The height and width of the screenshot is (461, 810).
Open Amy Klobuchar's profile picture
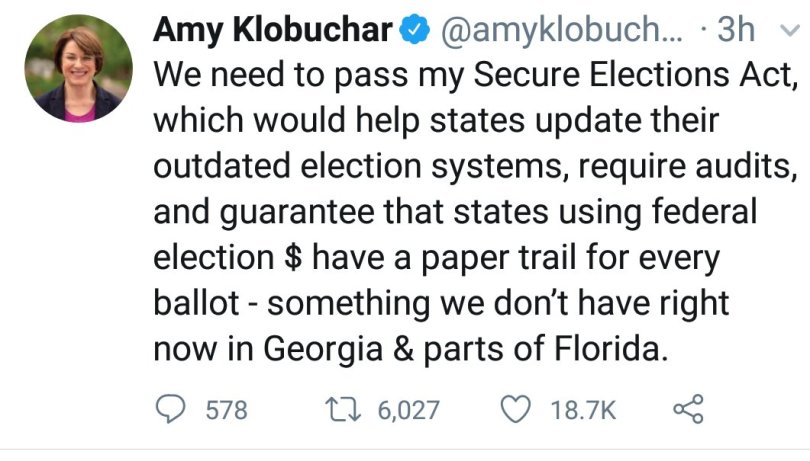point(78,68)
